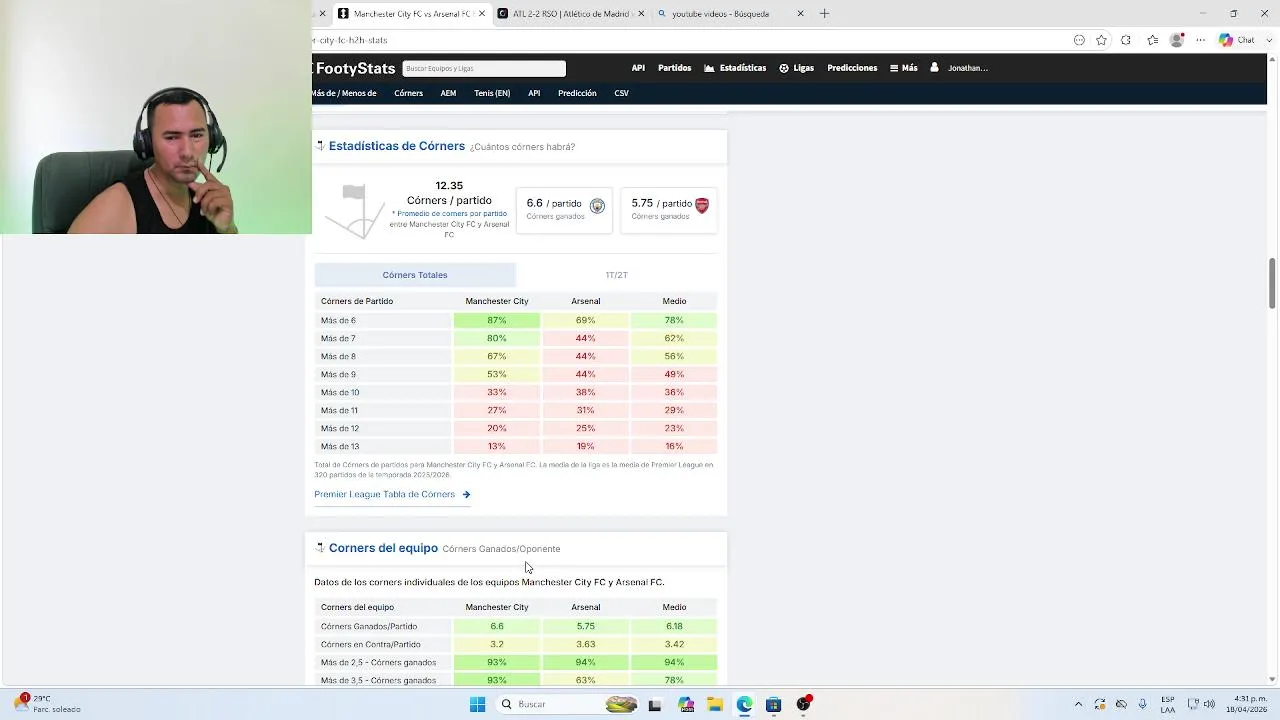Add this page to favorites star icon
Image resolution: width=1280 pixels, height=720 pixels.
click(x=1101, y=40)
